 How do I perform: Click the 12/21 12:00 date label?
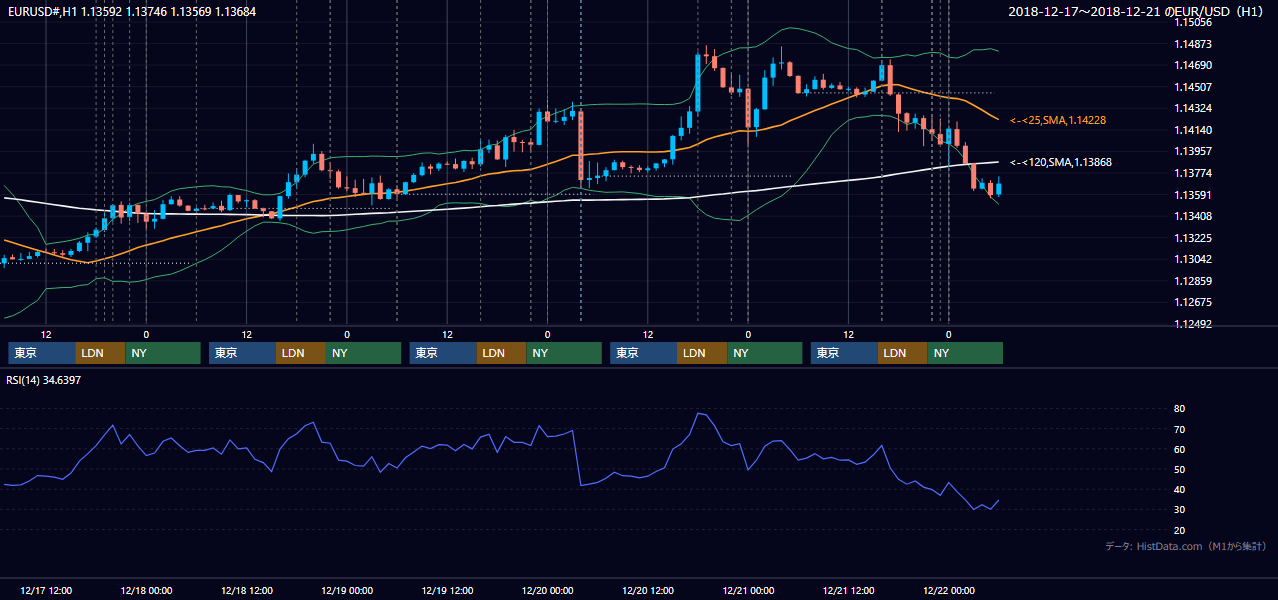tap(849, 590)
